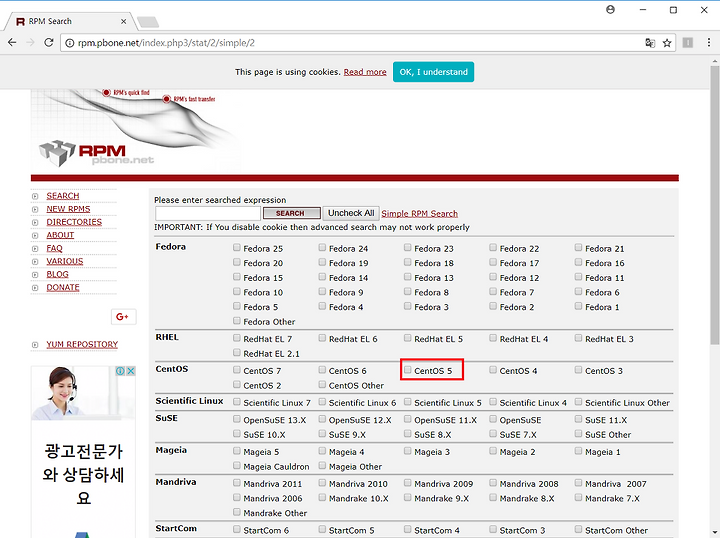Check the CentOS Other checkbox

pyautogui.click(x=322, y=384)
